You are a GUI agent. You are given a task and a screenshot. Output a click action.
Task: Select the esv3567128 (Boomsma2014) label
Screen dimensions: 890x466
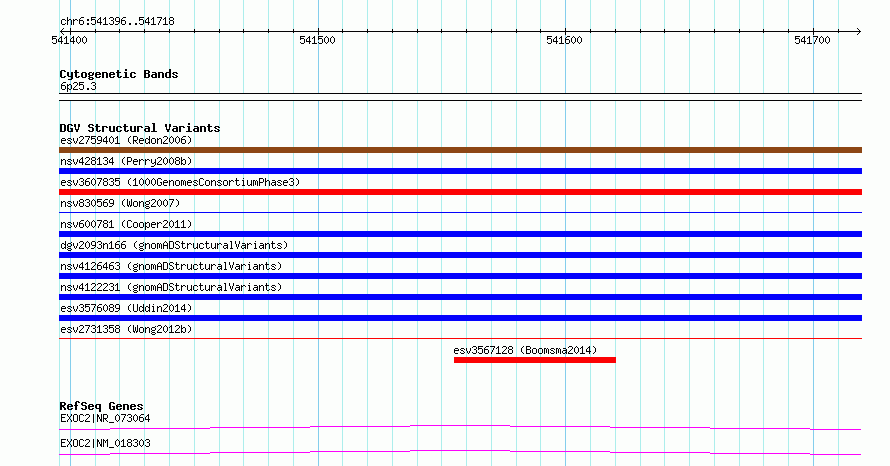pyautogui.click(x=525, y=350)
